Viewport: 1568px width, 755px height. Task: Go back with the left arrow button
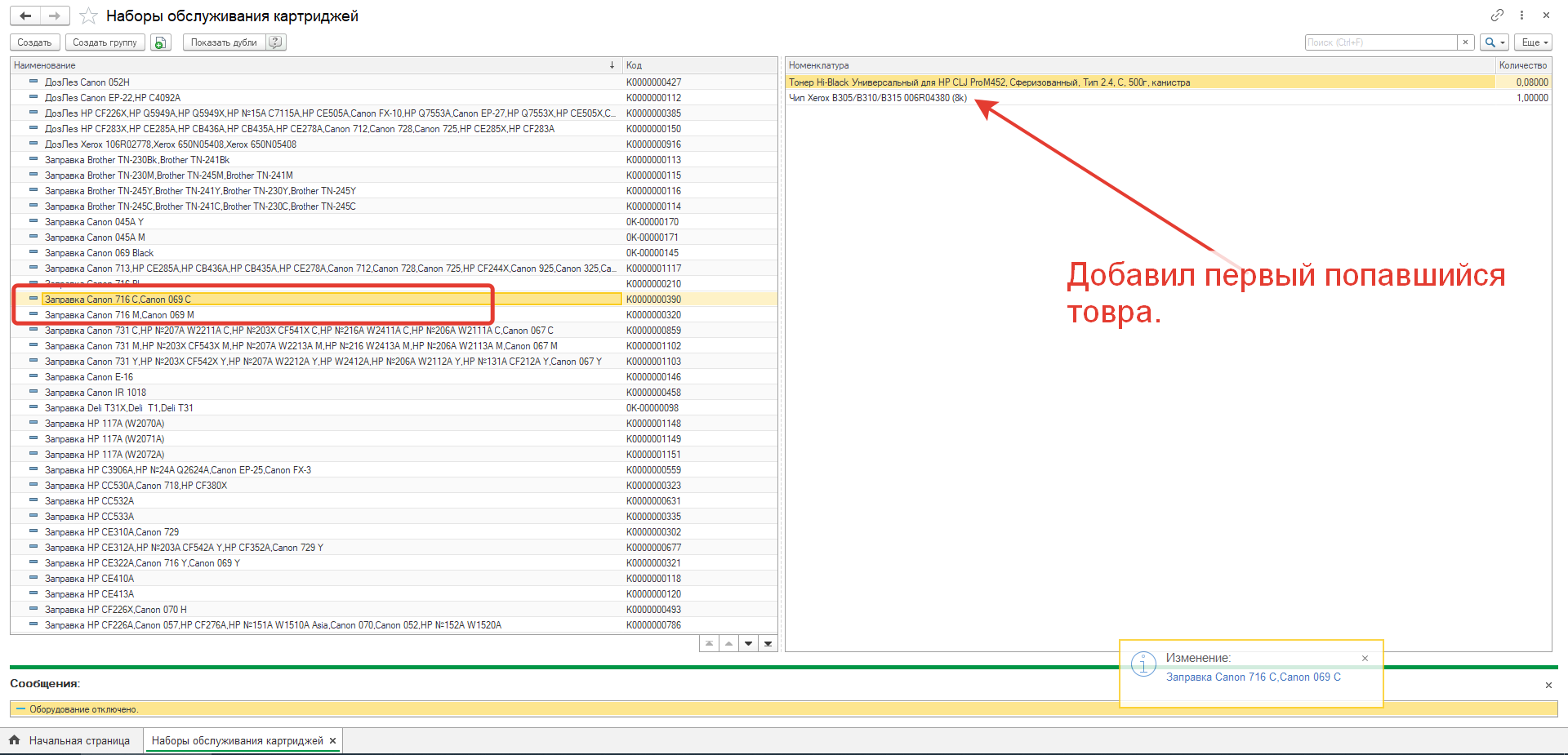[x=25, y=16]
